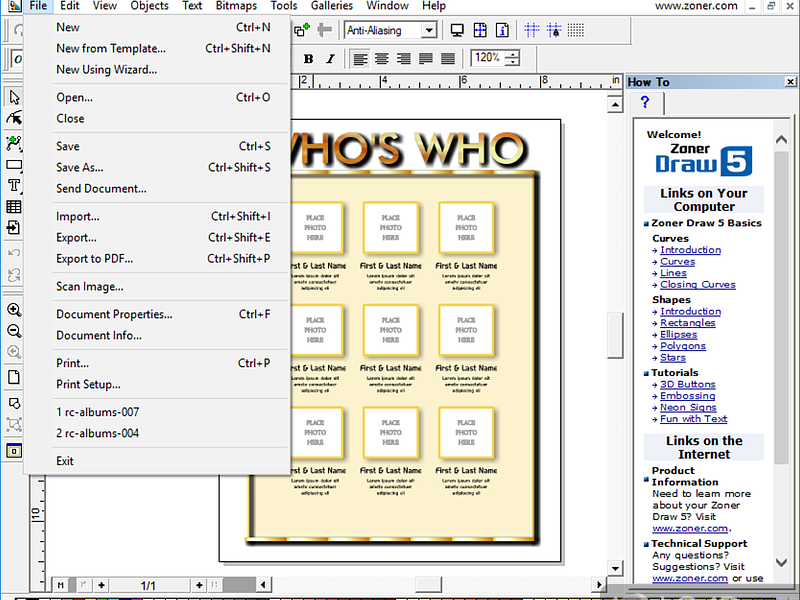
Task: Click the blue guidelines icon
Action: [x=532, y=30]
